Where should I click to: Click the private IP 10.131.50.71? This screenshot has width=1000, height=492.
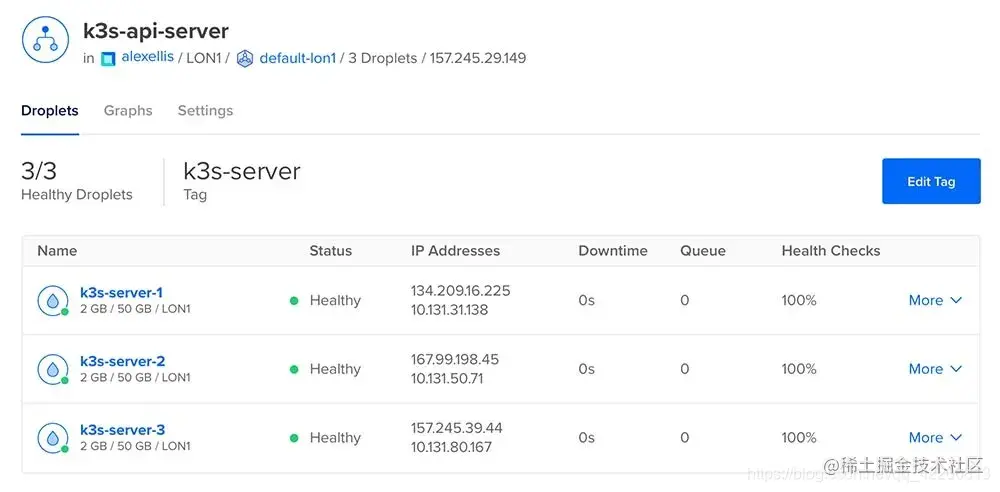[446, 378]
